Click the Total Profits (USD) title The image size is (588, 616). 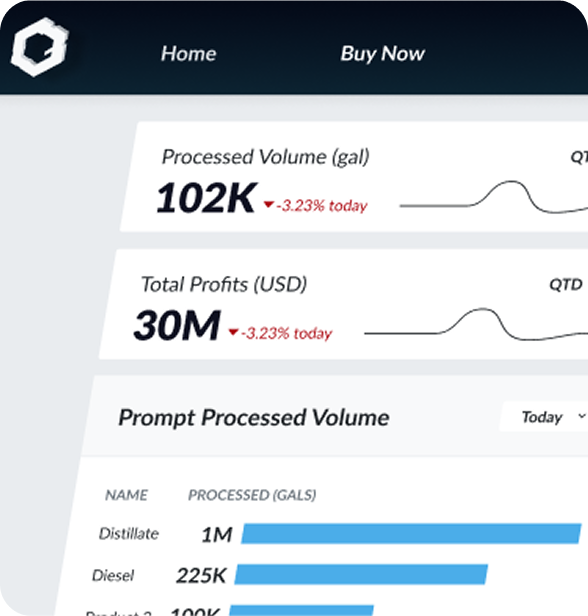pyautogui.click(x=224, y=284)
